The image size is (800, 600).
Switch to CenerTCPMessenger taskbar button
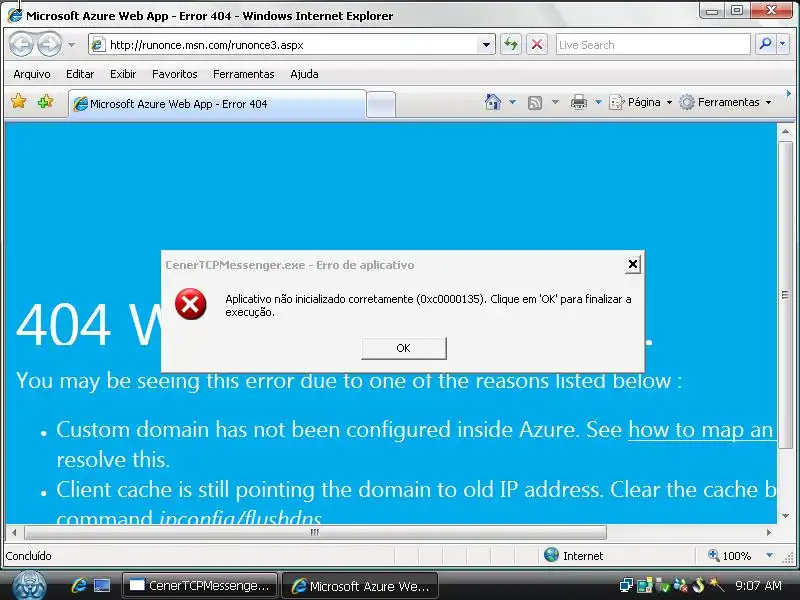(199, 586)
